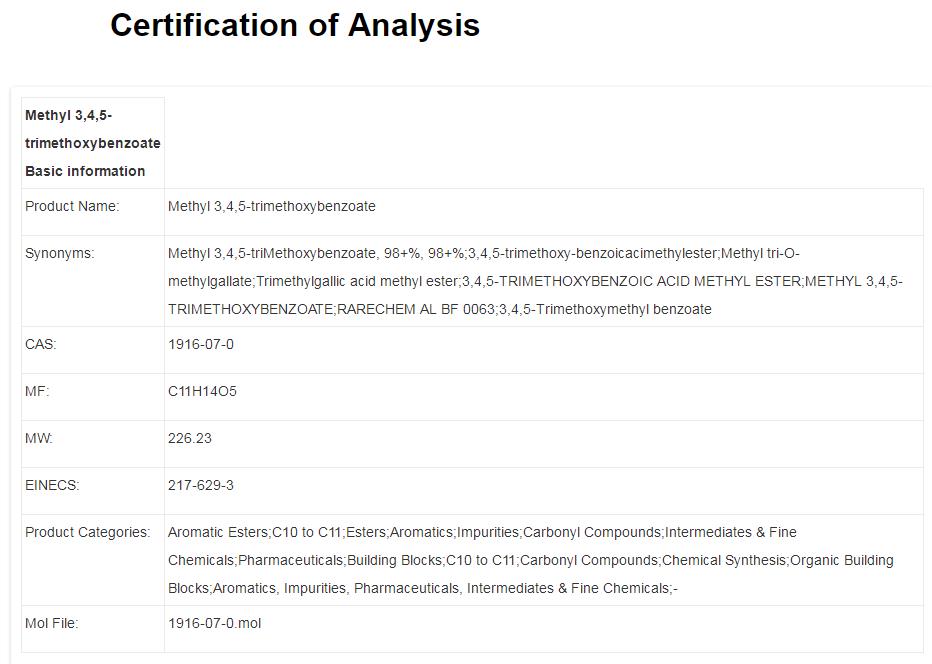Click the "Synonyms:" row label

[60, 253]
